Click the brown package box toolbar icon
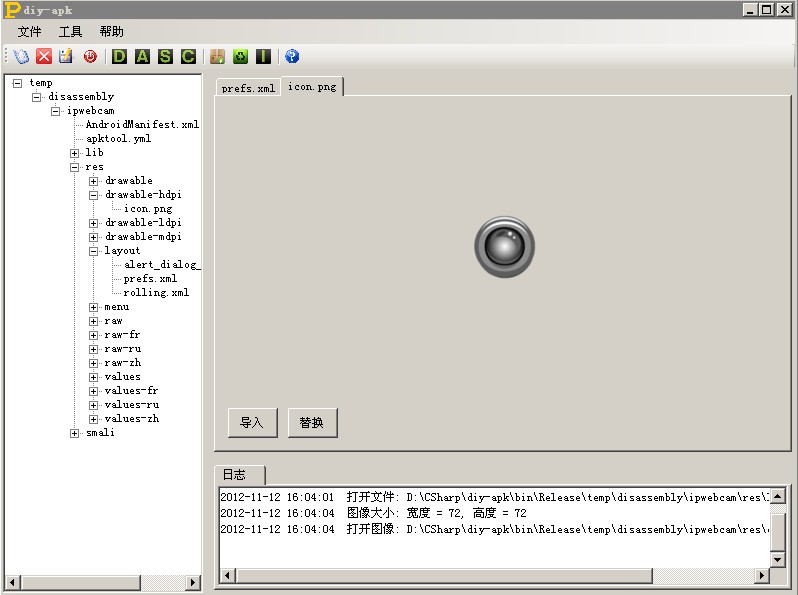This screenshot has height=595, width=798. (217, 57)
